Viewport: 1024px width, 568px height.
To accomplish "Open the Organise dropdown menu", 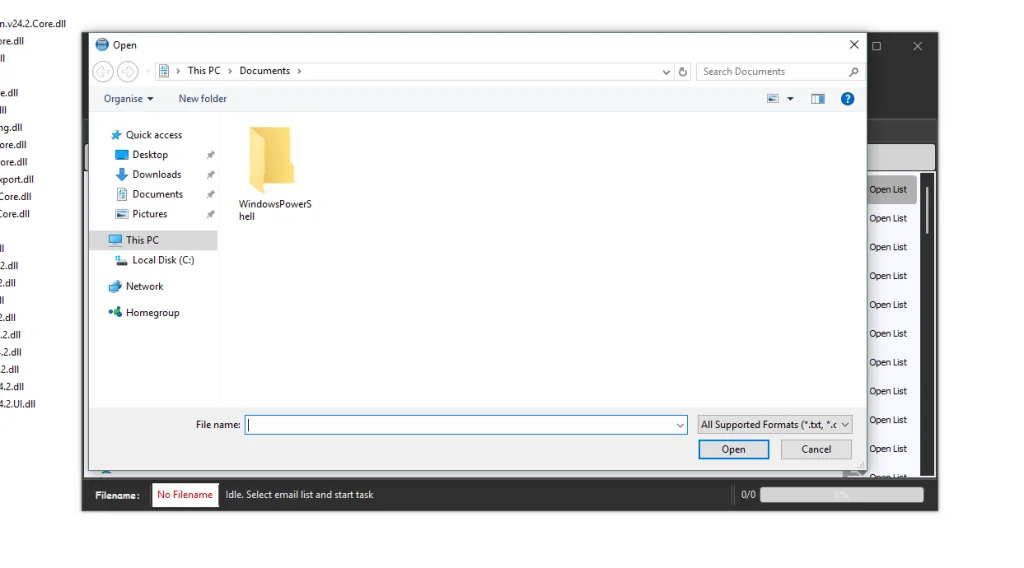I will click(129, 99).
